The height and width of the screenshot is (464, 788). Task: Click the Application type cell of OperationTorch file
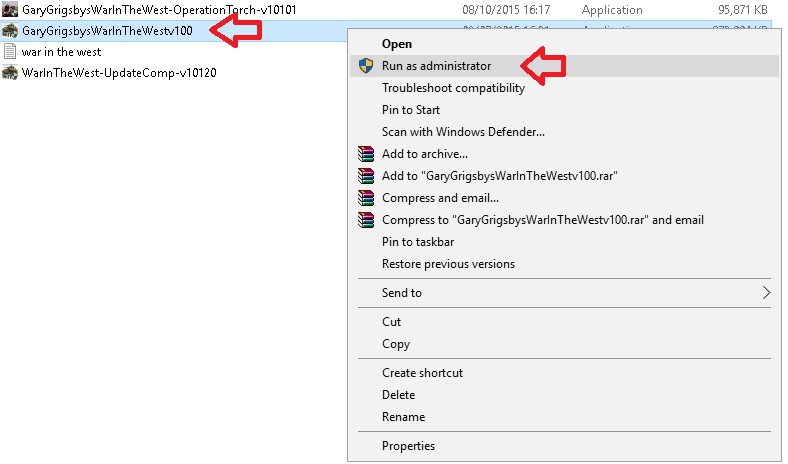click(612, 10)
